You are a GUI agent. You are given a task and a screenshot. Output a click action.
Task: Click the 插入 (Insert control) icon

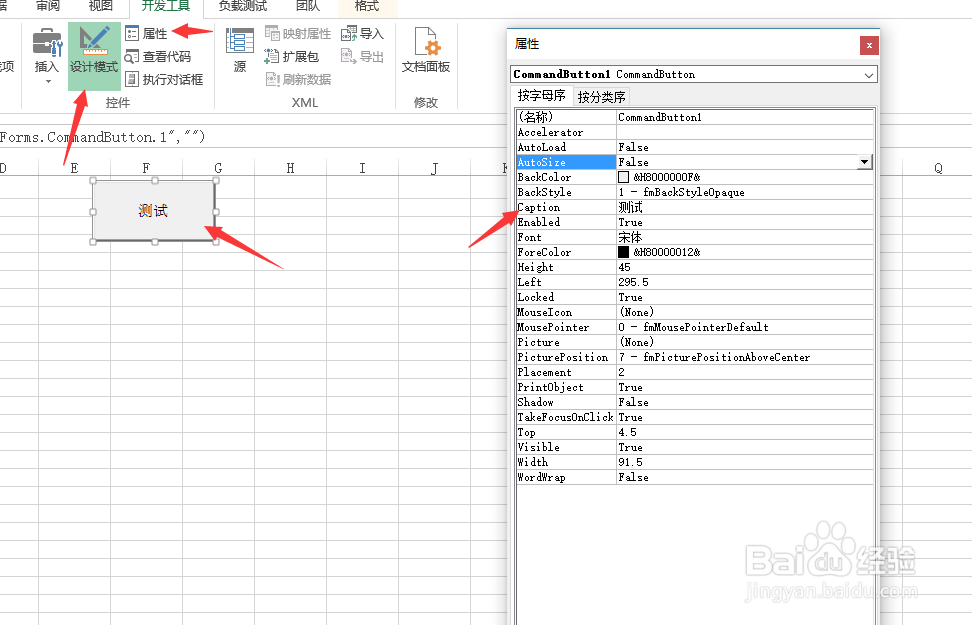coord(46,44)
